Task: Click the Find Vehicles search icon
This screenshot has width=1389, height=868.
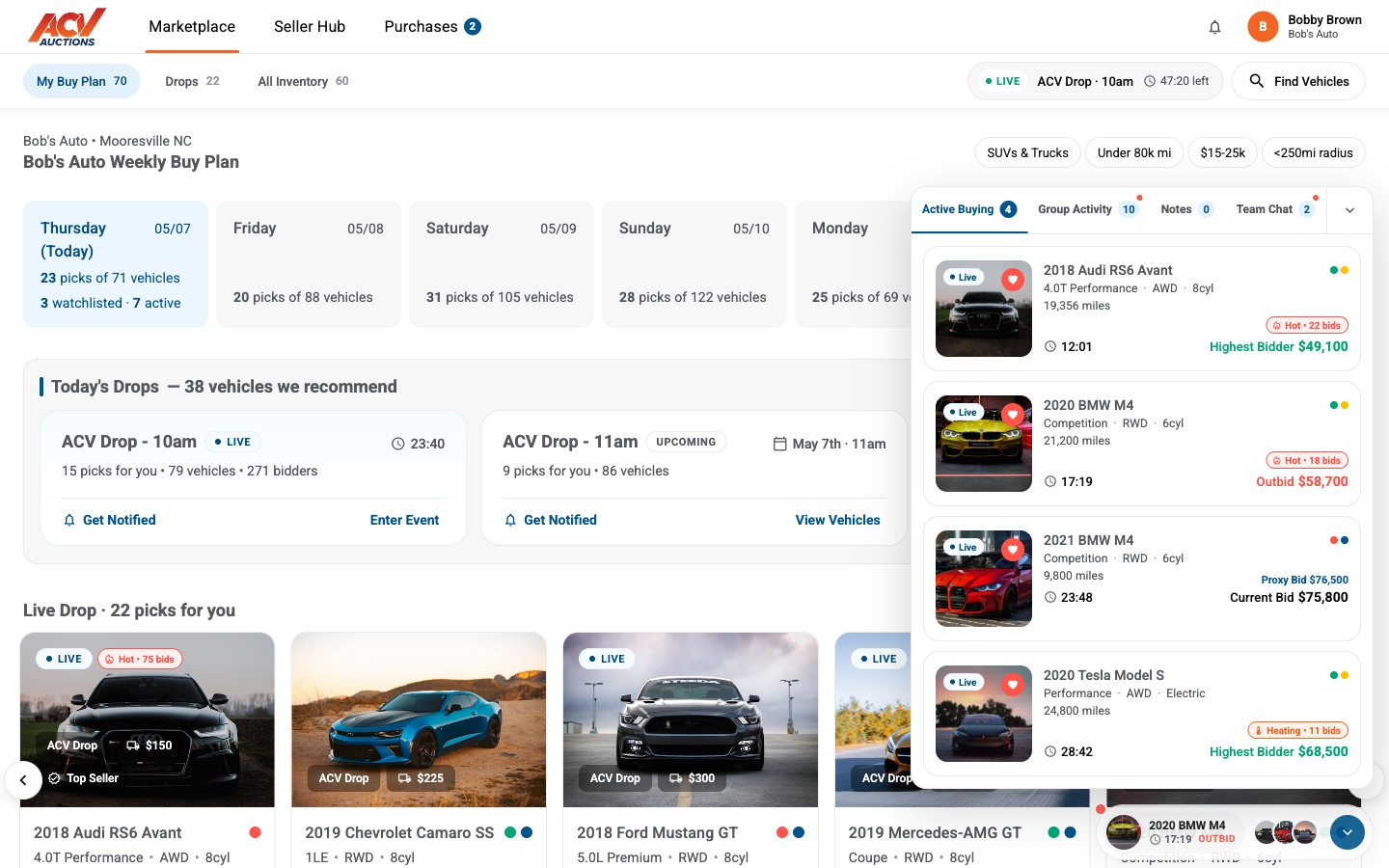Action: (1256, 81)
